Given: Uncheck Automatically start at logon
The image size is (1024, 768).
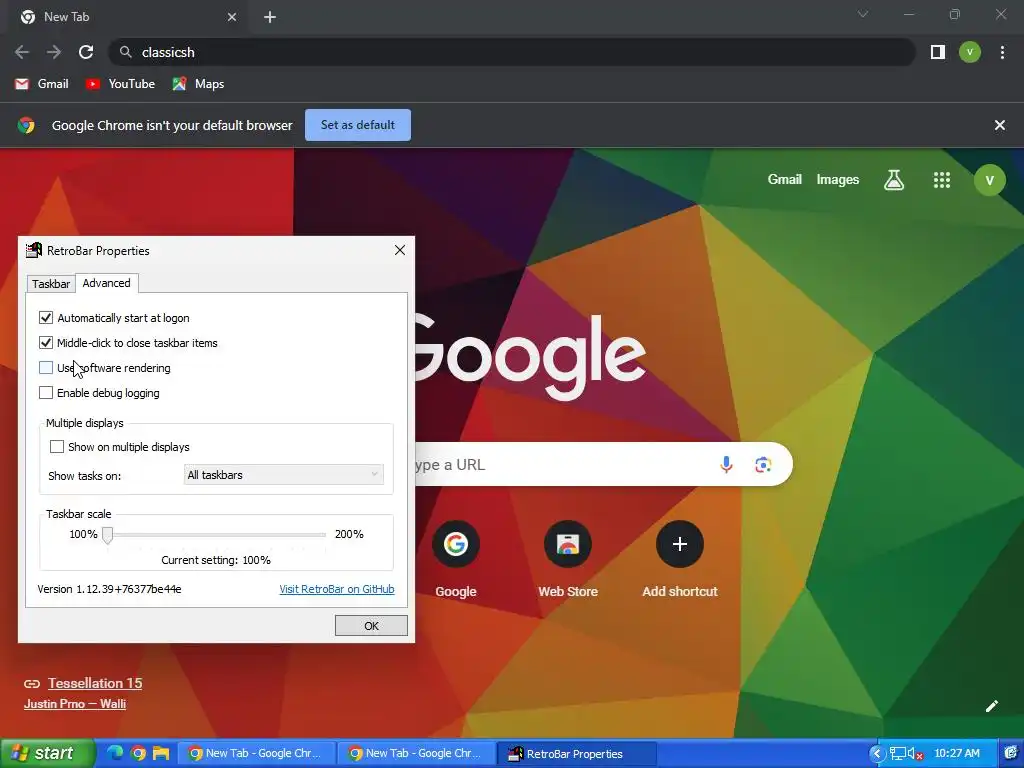Looking at the screenshot, I should pyautogui.click(x=46, y=318).
